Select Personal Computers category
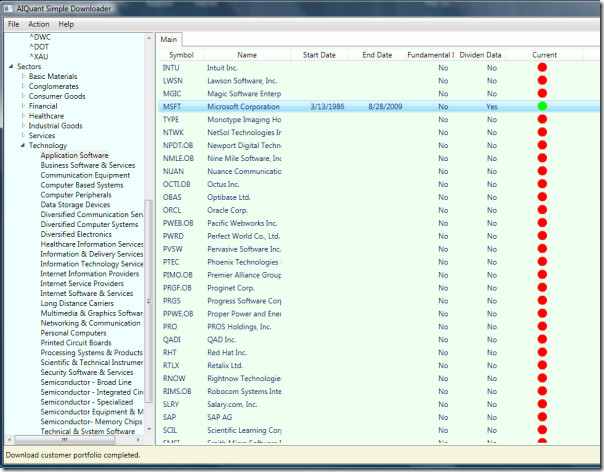 [73, 333]
